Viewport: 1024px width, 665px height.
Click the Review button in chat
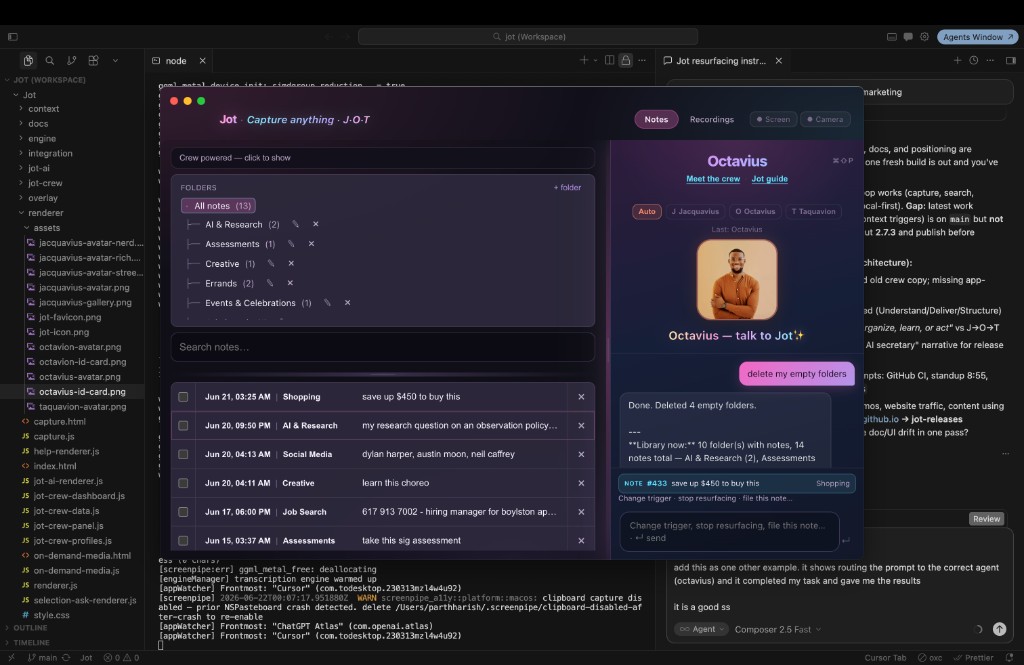point(986,519)
